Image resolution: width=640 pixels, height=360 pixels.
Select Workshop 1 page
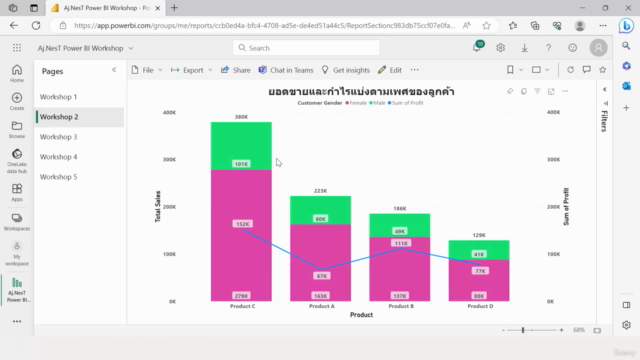(79, 97)
